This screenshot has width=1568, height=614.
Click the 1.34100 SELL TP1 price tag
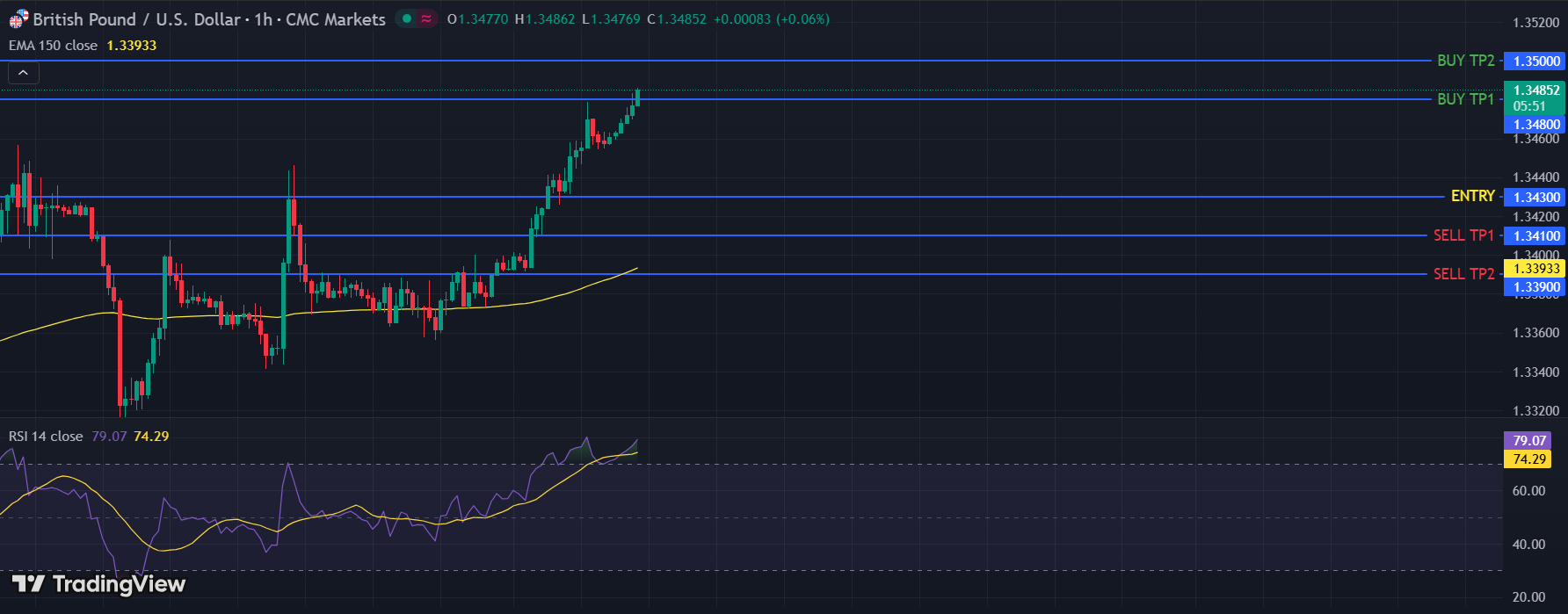[1535, 236]
